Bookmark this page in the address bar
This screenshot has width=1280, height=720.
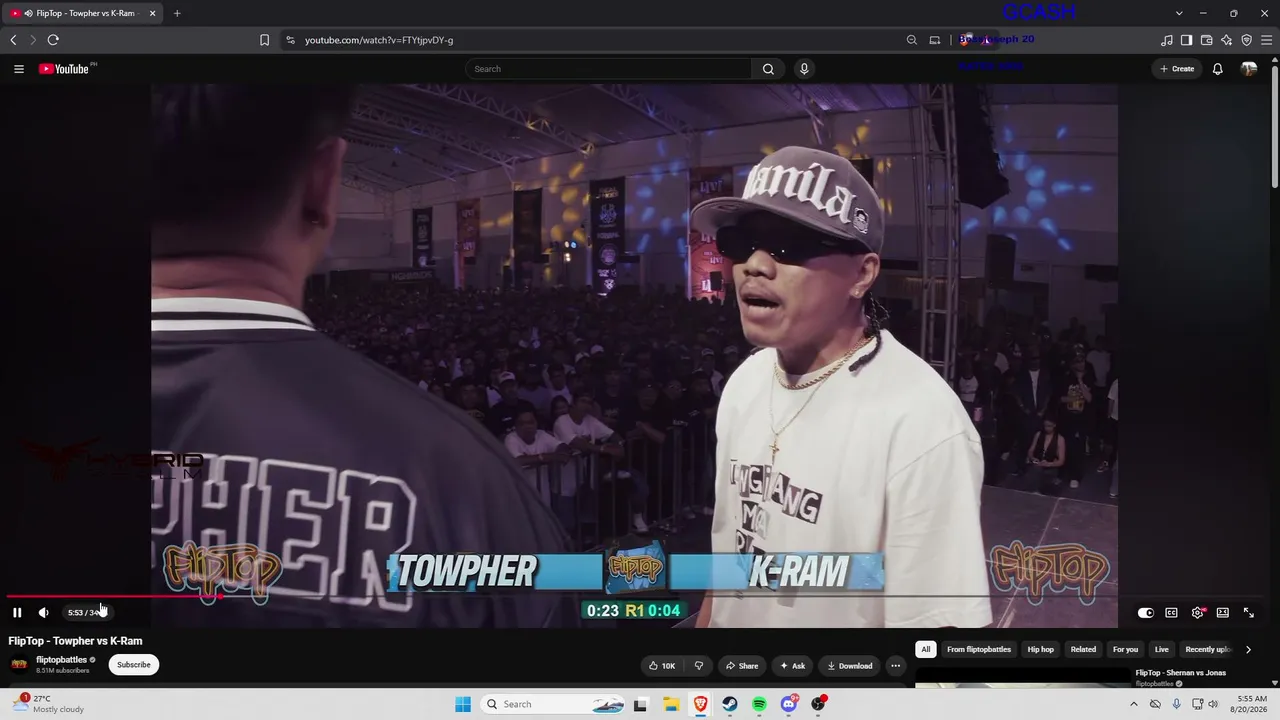(264, 40)
